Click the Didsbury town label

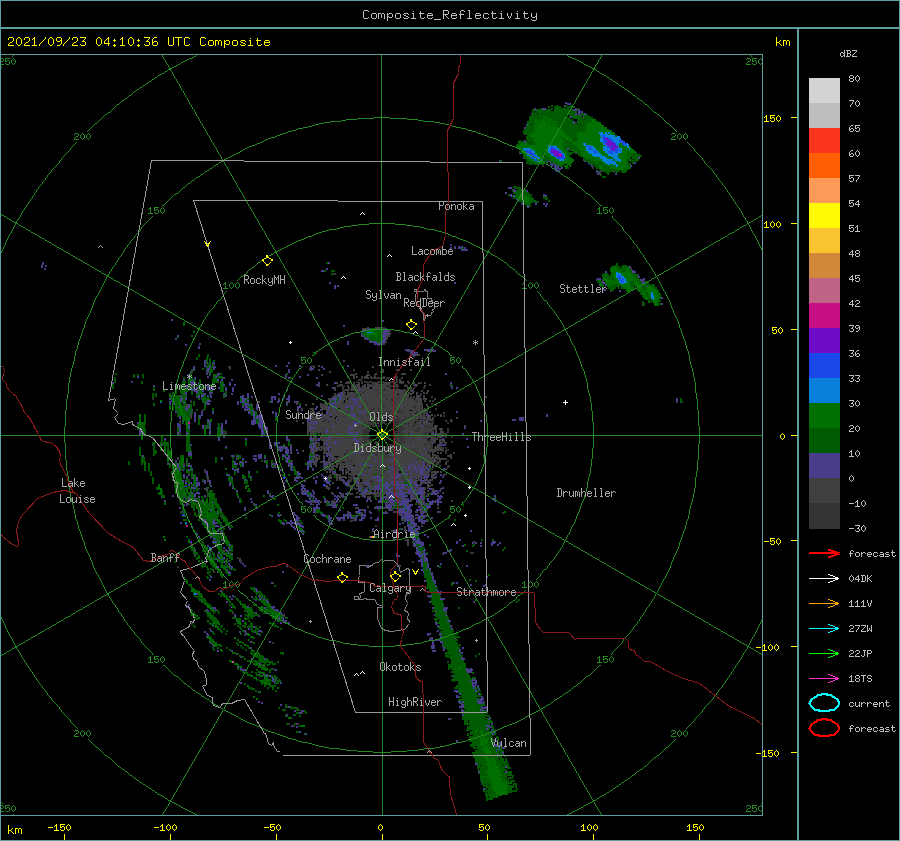coord(378,448)
